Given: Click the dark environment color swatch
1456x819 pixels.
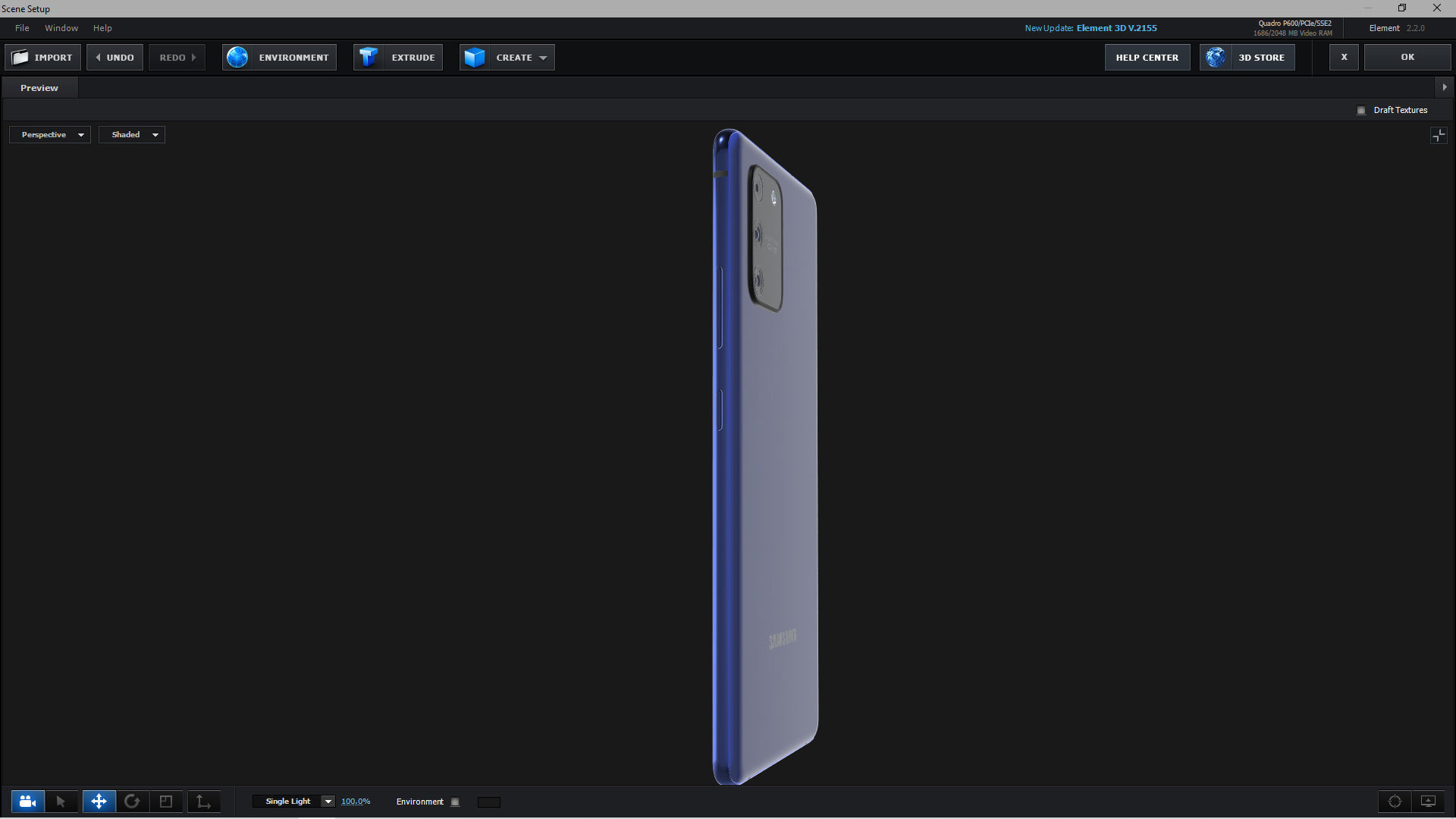Looking at the screenshot, I should [x=489, y=802].
